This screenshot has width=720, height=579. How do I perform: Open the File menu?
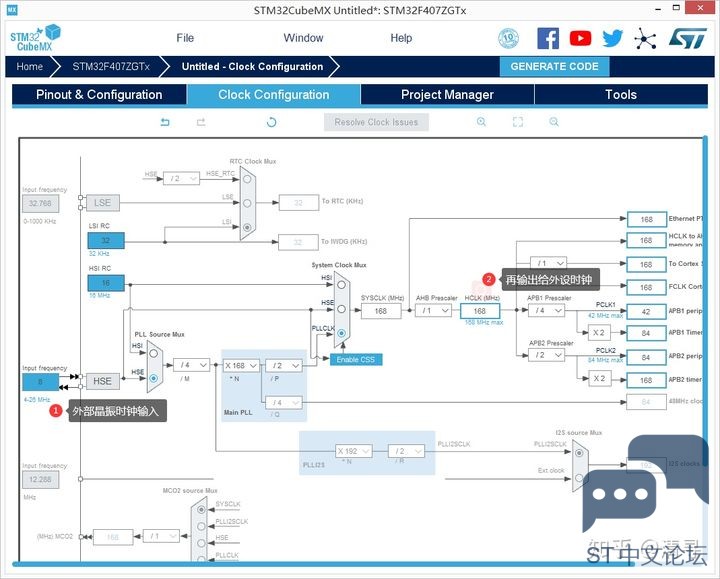(x=185, y=38)
